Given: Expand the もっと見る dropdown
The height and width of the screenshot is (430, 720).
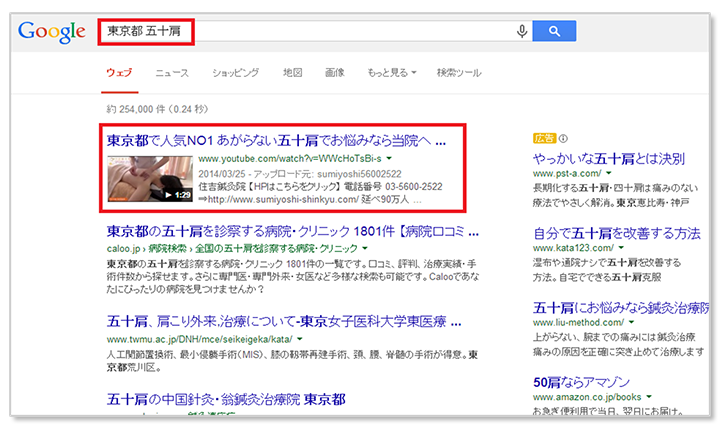Looking at the screenshot, I should tap(392, 73).
